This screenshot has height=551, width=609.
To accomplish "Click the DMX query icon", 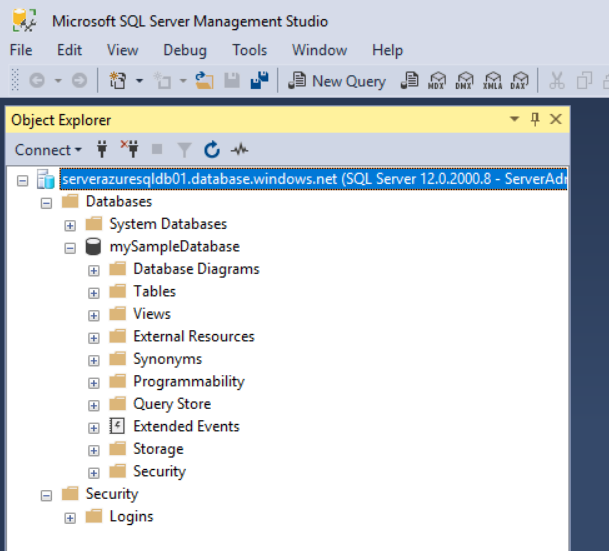I will 465,80.
